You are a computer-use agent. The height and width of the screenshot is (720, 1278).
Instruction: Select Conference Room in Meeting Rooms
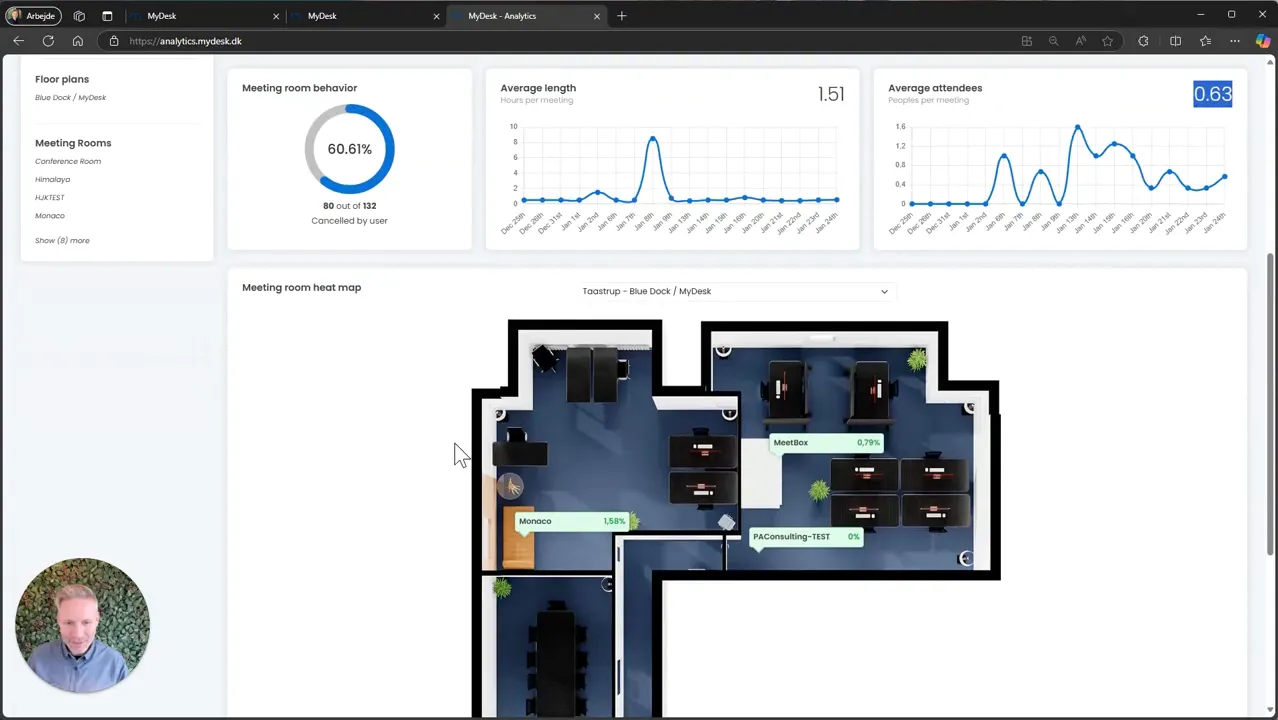coord(68,161)
